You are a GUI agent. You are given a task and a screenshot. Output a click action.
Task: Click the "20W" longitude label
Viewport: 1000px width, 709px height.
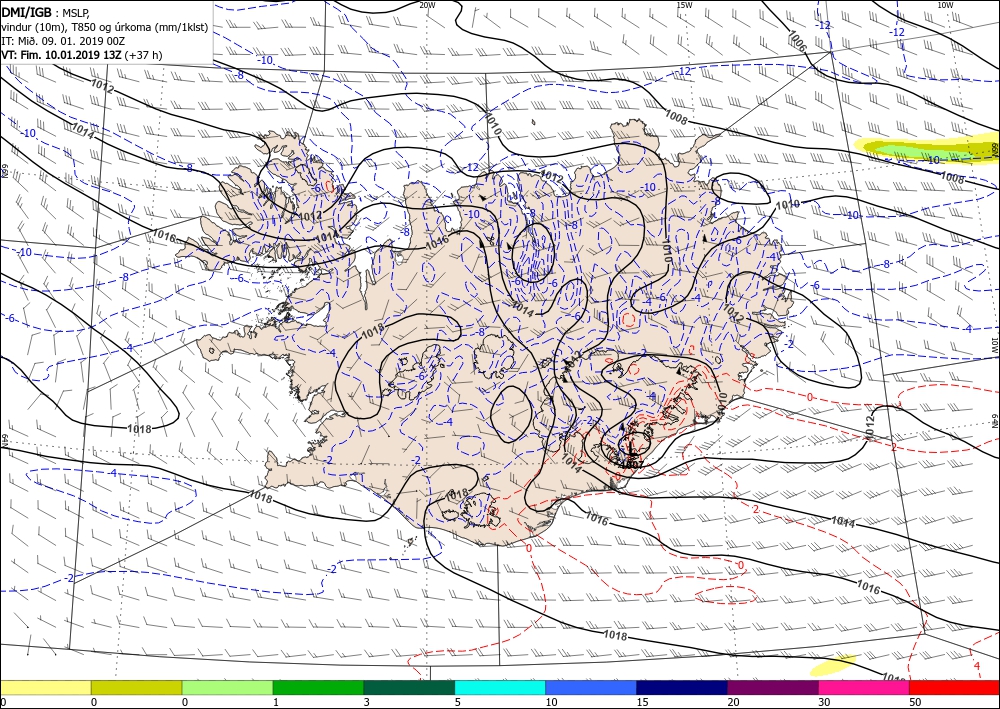pyautogui.click(x=427, y=5)
